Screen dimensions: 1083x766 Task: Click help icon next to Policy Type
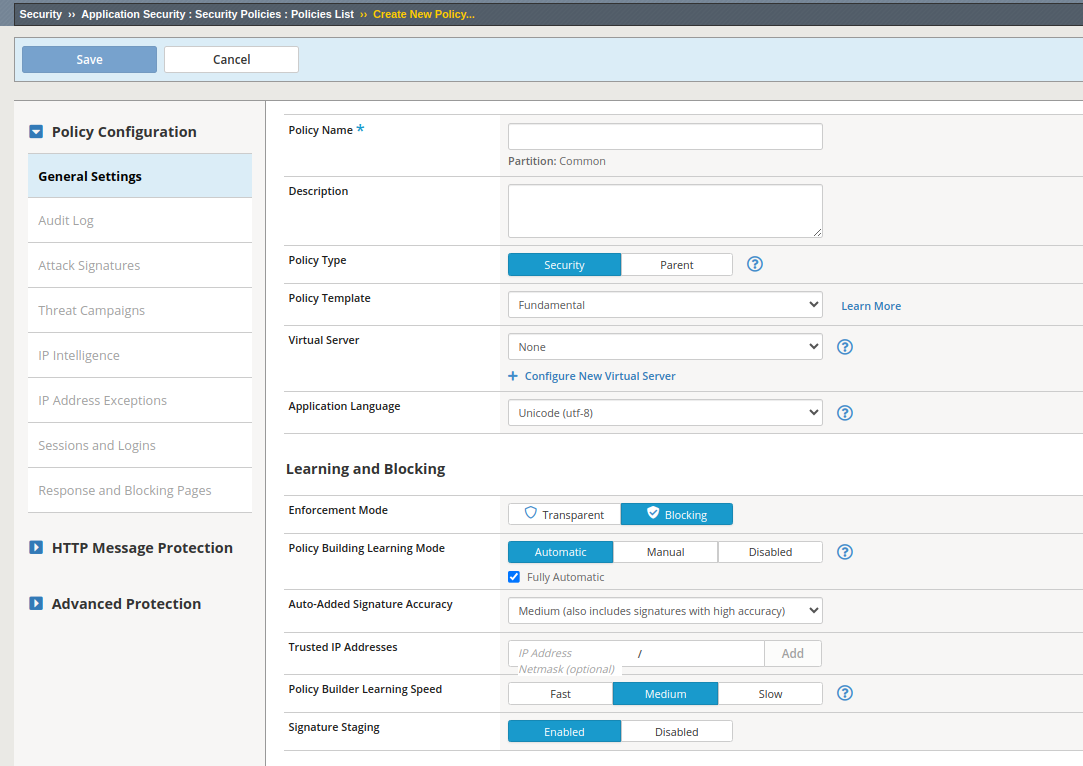(755, 264)
